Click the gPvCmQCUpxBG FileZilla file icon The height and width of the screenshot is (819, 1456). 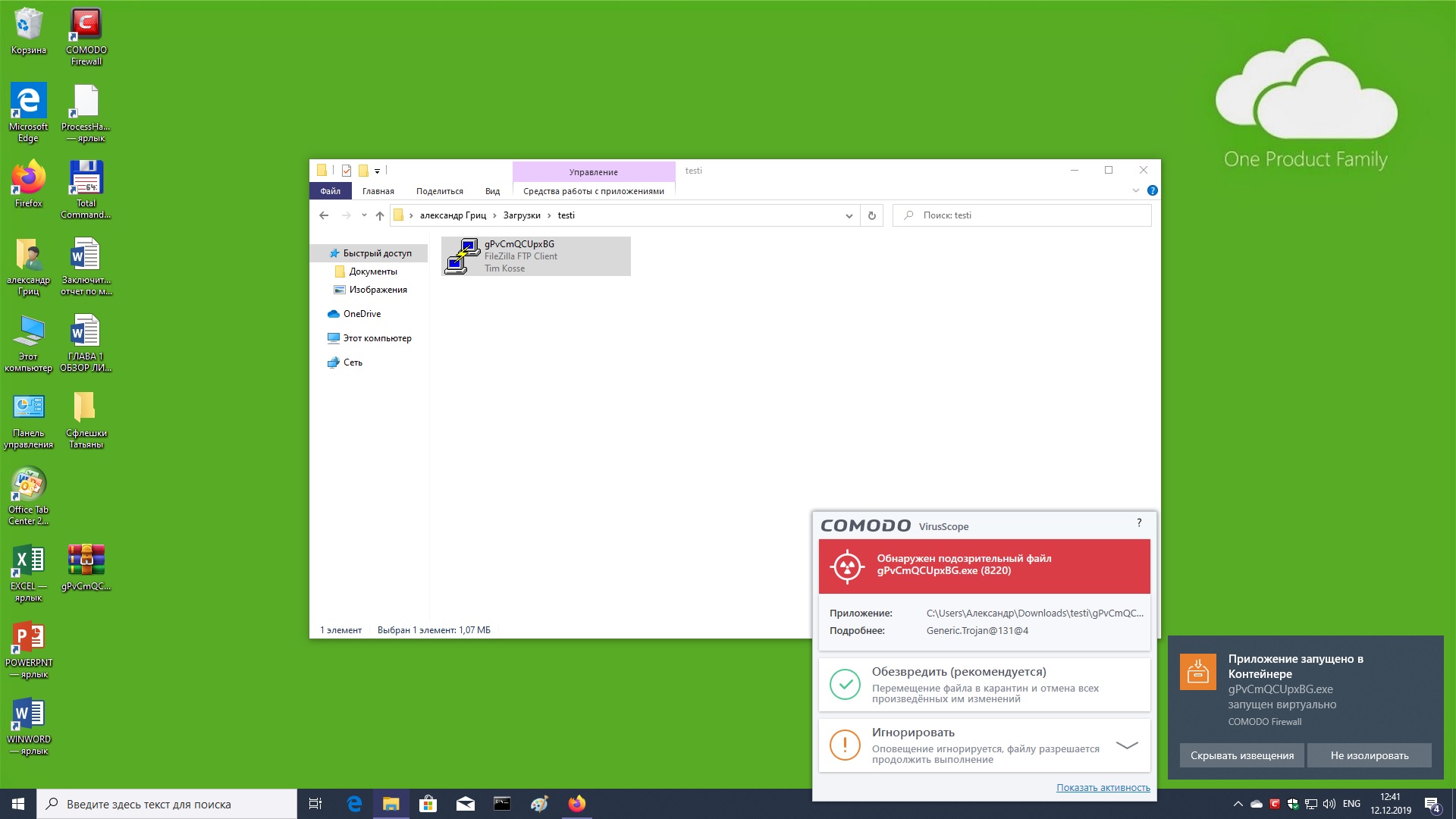point(462,256)
